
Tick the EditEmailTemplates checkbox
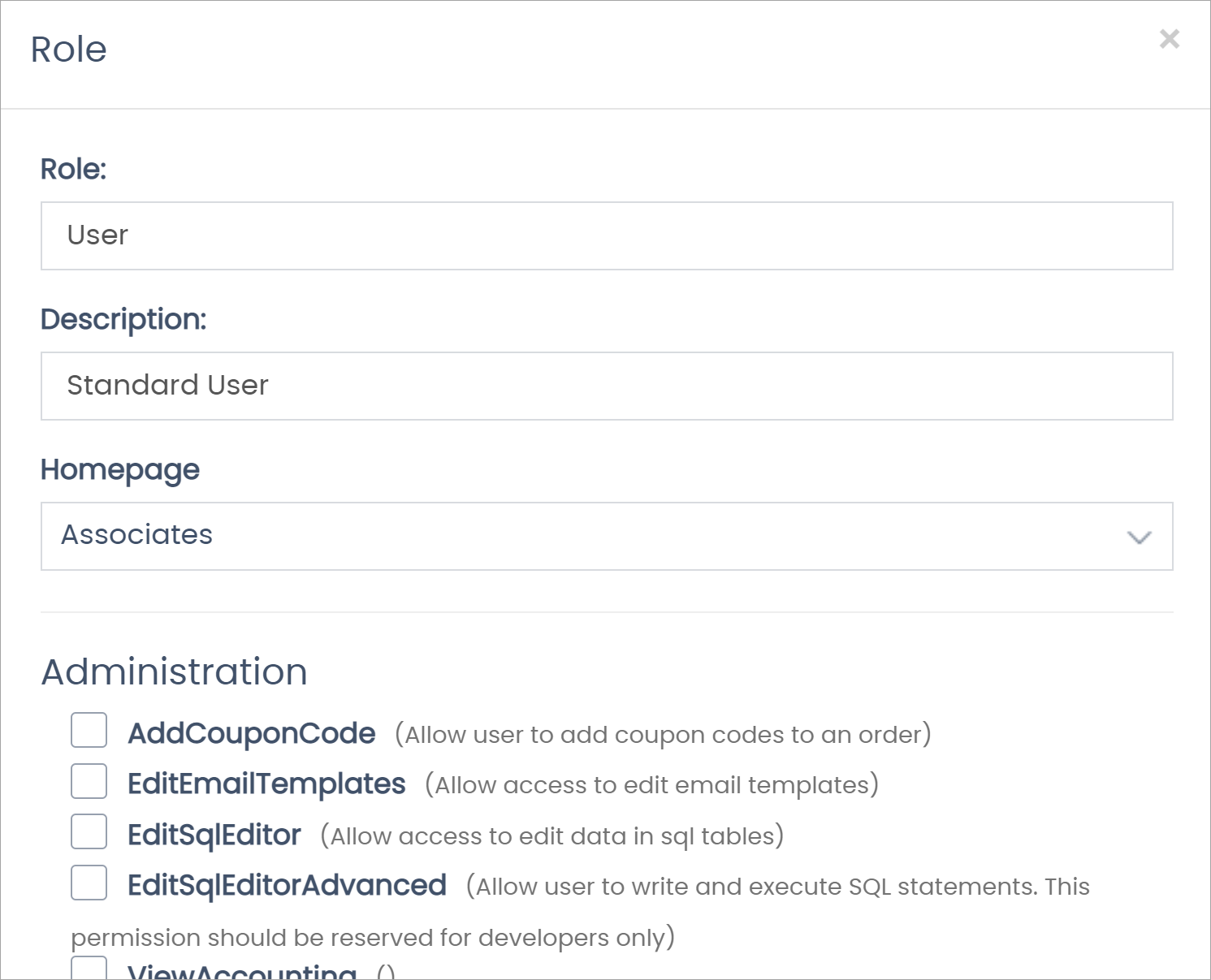pos(89,781)
